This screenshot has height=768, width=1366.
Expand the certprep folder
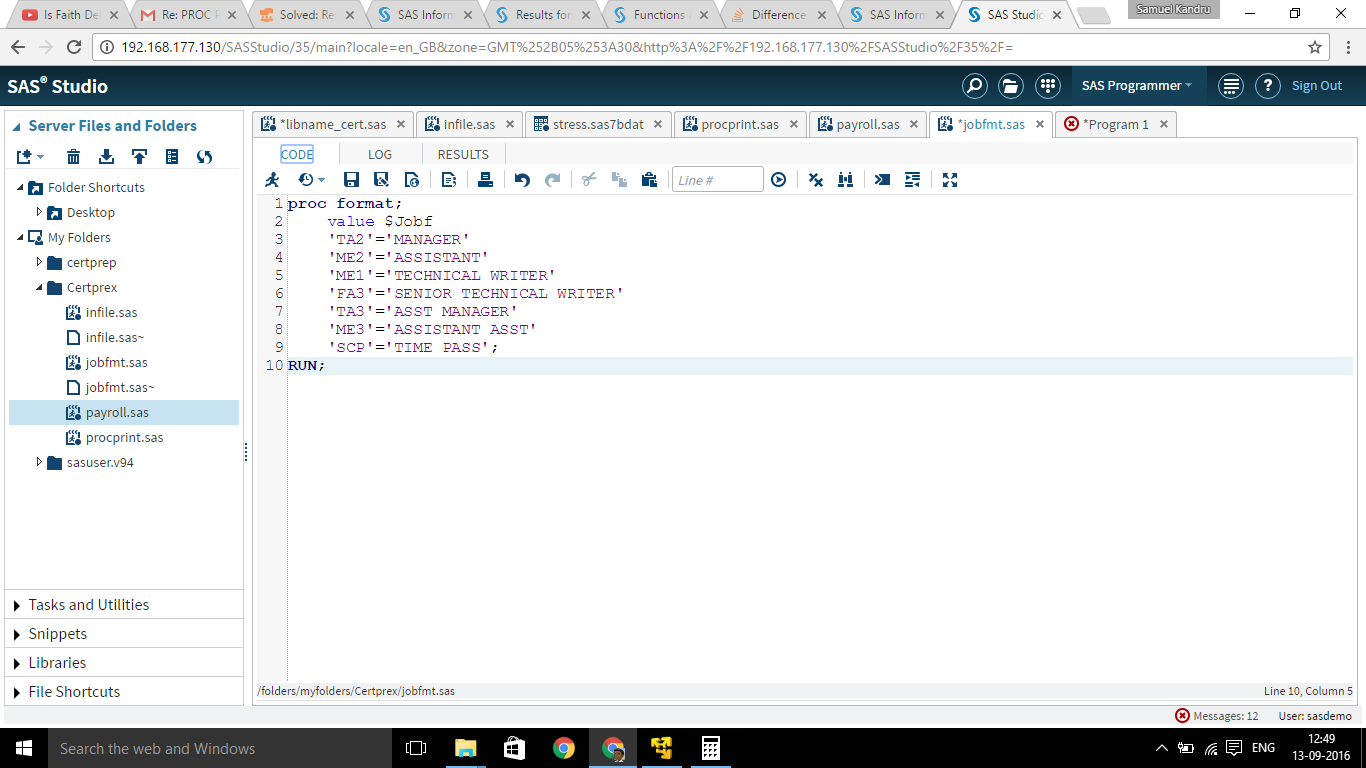pyautogui.click(x=39, y=262)
